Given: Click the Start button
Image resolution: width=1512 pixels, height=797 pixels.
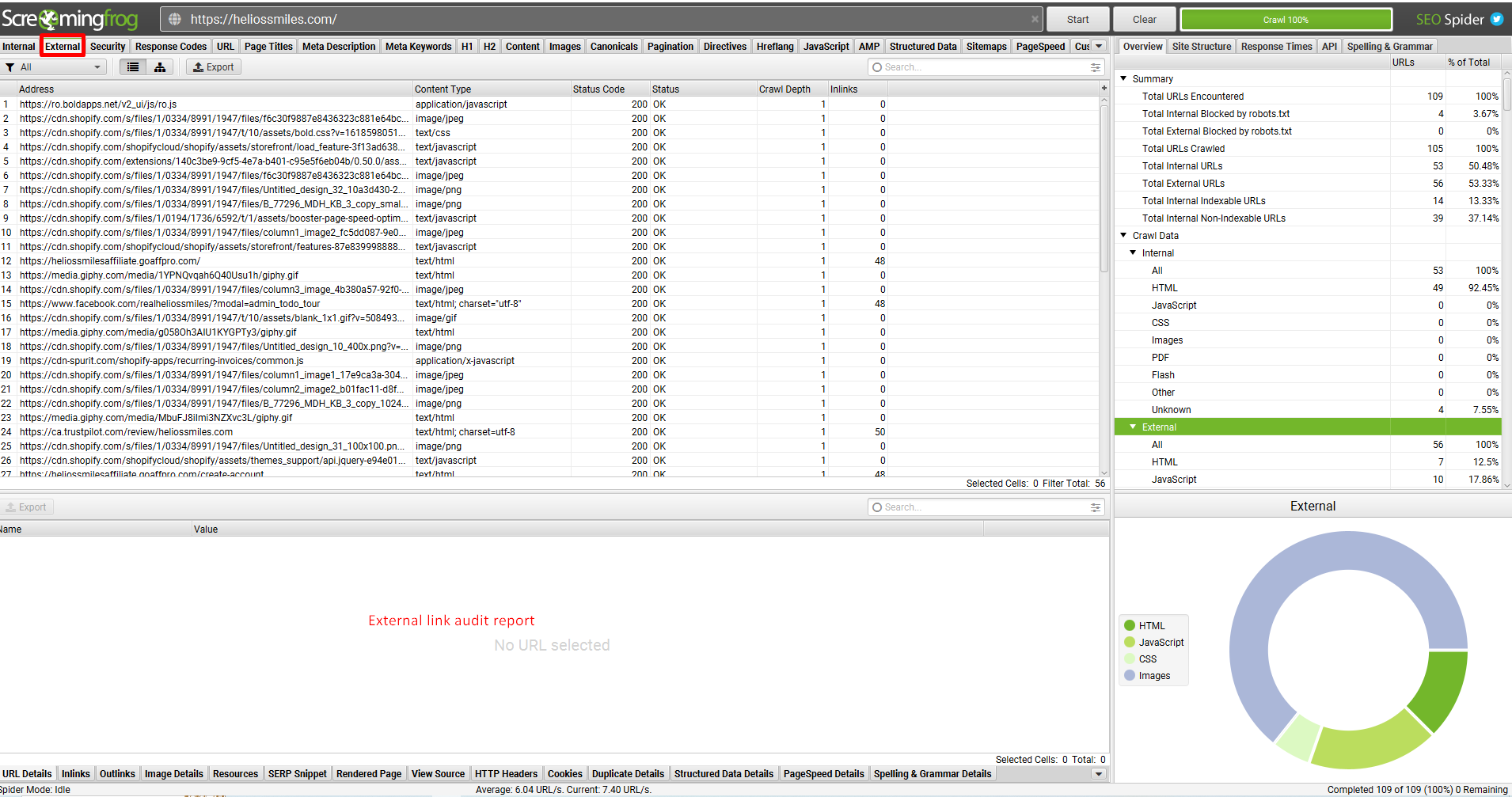Looking at the screenshot, I should point(1077,19).
